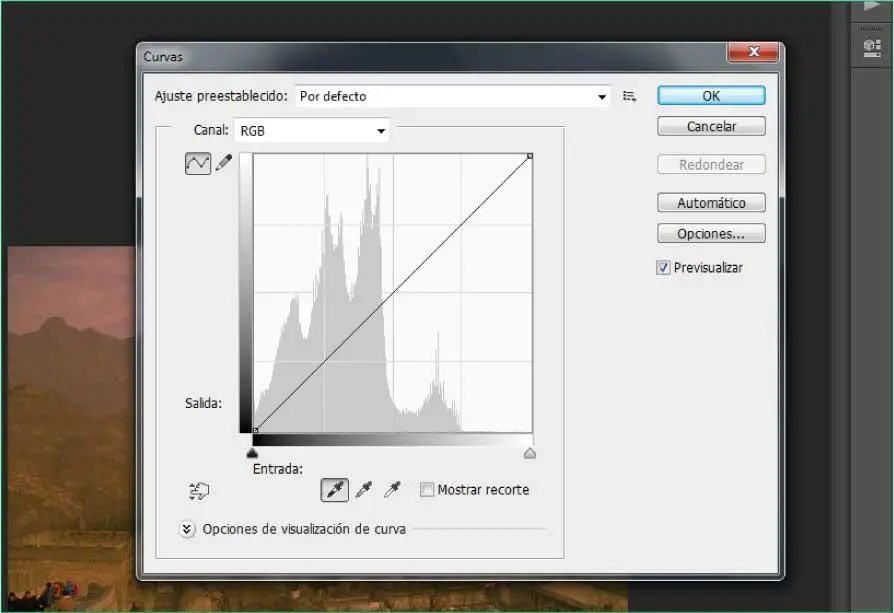Click the white input slider triangle
The width and height of the screenshot is (894, 613).
coord(530,453)
